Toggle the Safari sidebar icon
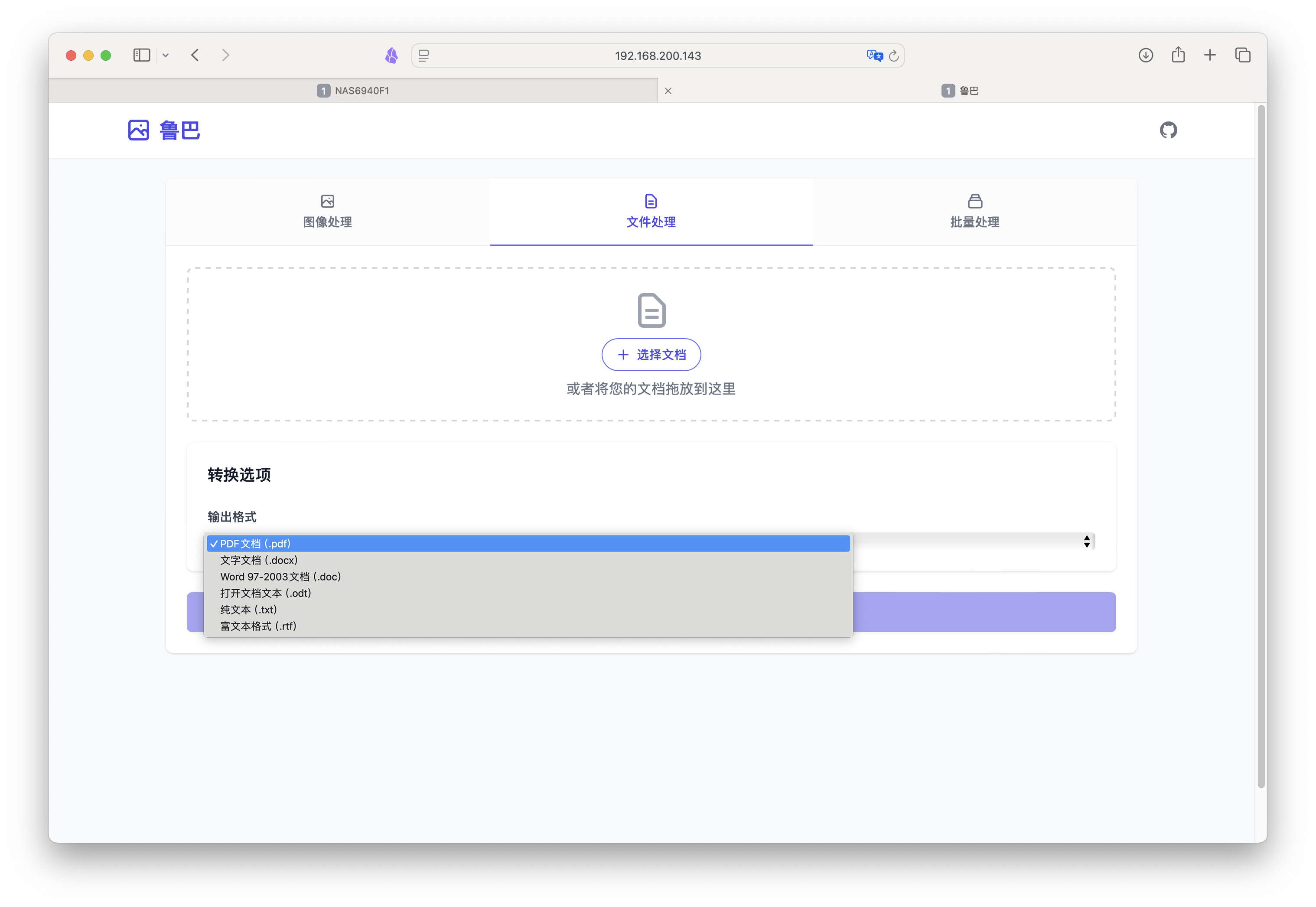This screenshot has width=1316, height=907. 141,55
